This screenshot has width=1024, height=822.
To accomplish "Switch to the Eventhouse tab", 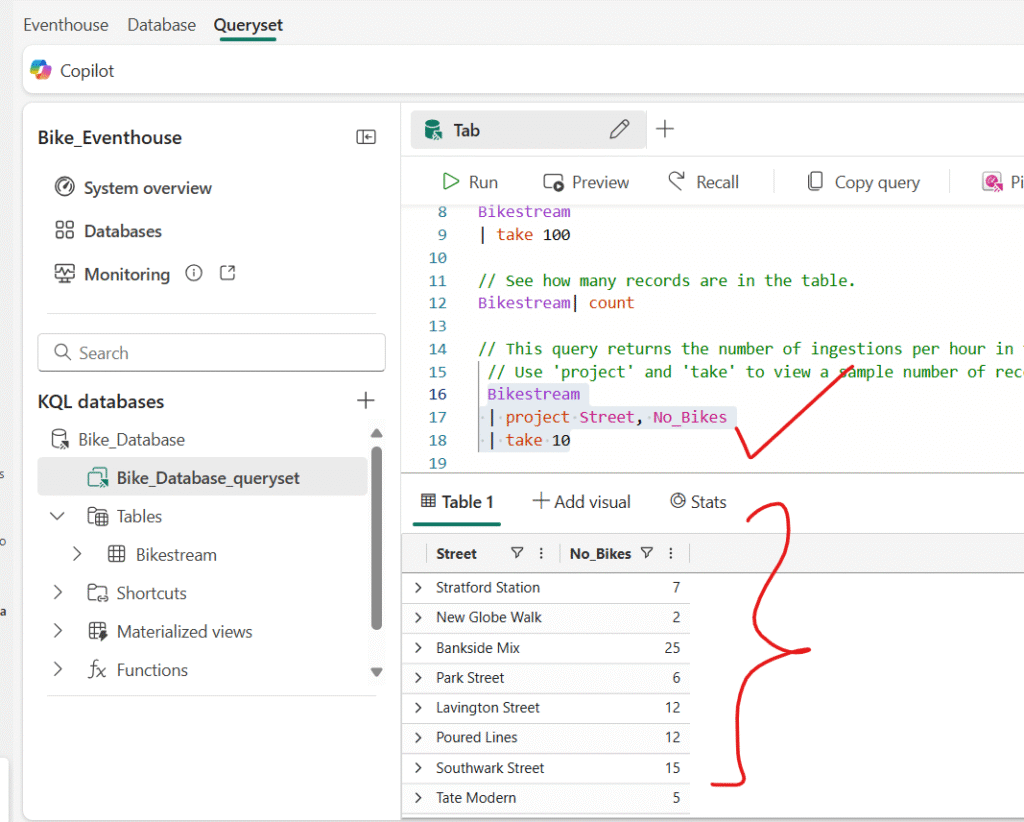I will (x=66, y=25).
